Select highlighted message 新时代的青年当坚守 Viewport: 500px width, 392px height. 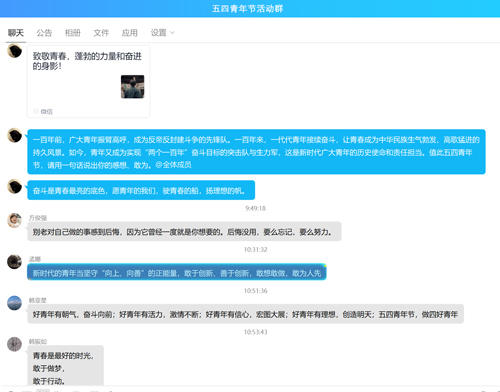(177, 272)
